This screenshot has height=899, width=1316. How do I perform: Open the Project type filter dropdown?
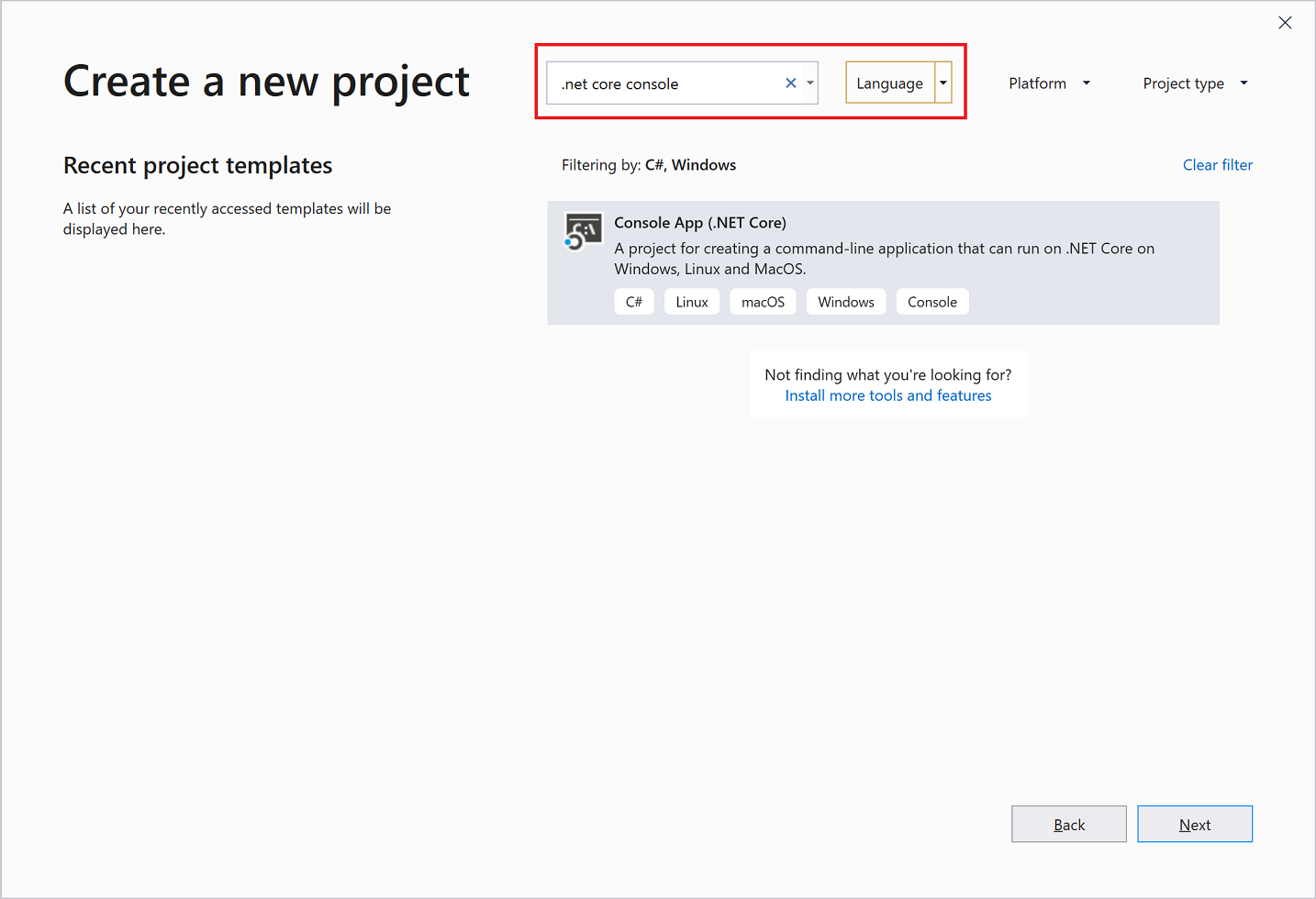pos(1194,83)
